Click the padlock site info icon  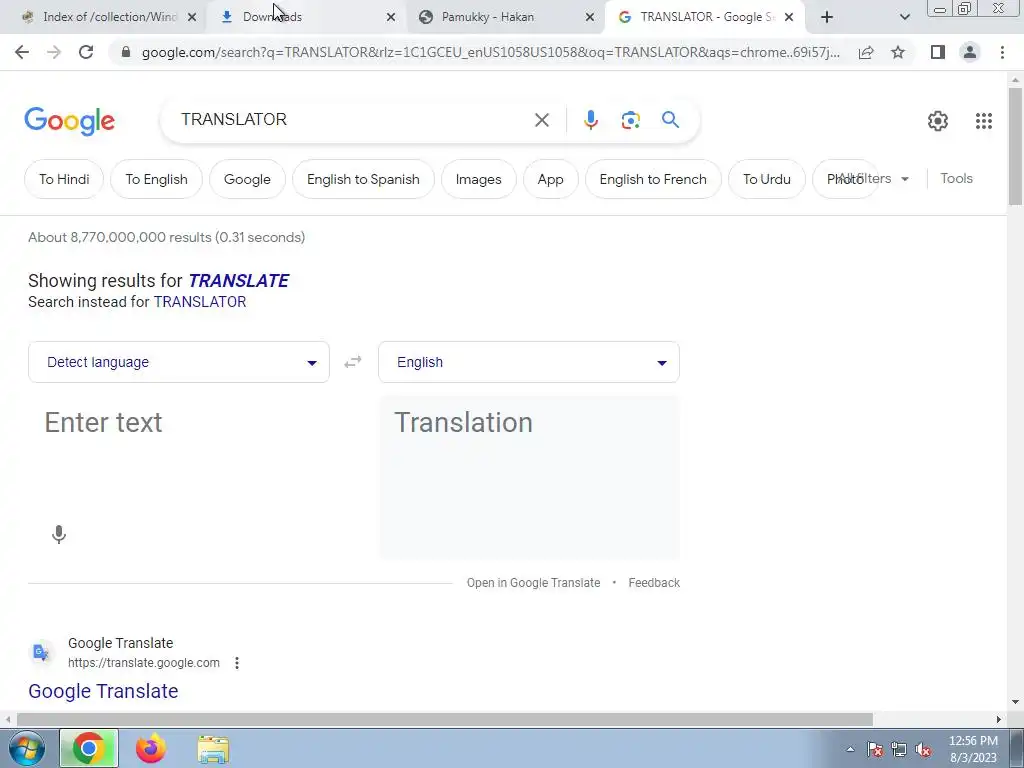(126, 52)
